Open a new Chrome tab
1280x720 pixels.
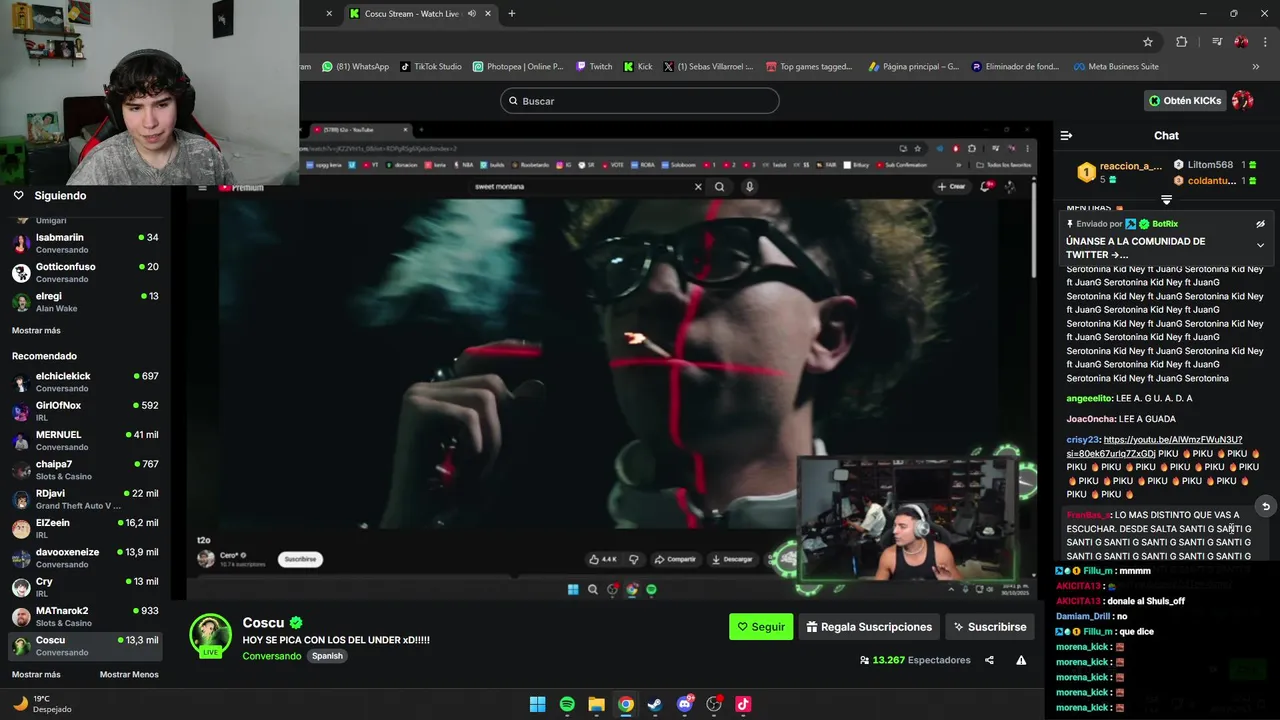point(512,14)
